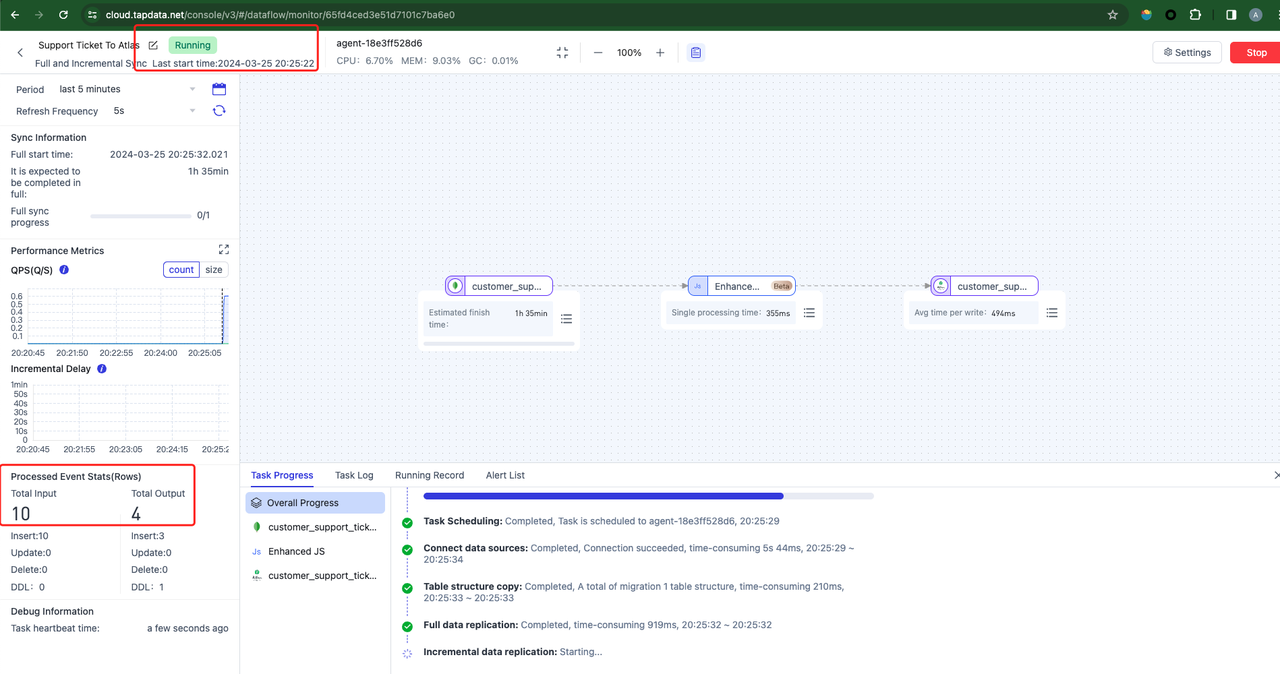Fit canvas using the center-content icon
This screenshot has height=674, width=1280.
pyautogui.click(x=562, y=52)
